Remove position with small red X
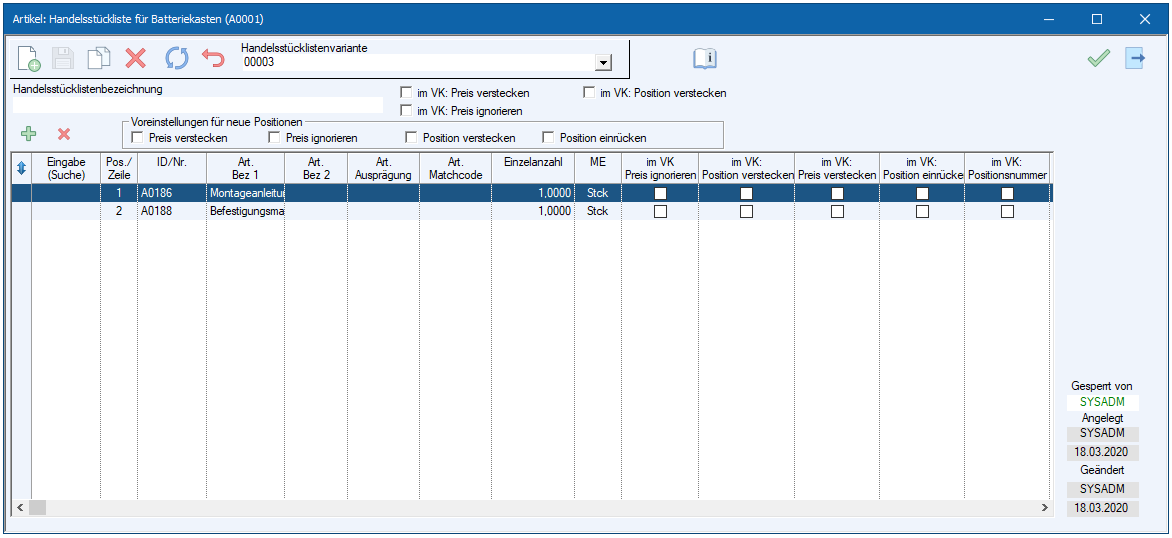 point(64,133)
